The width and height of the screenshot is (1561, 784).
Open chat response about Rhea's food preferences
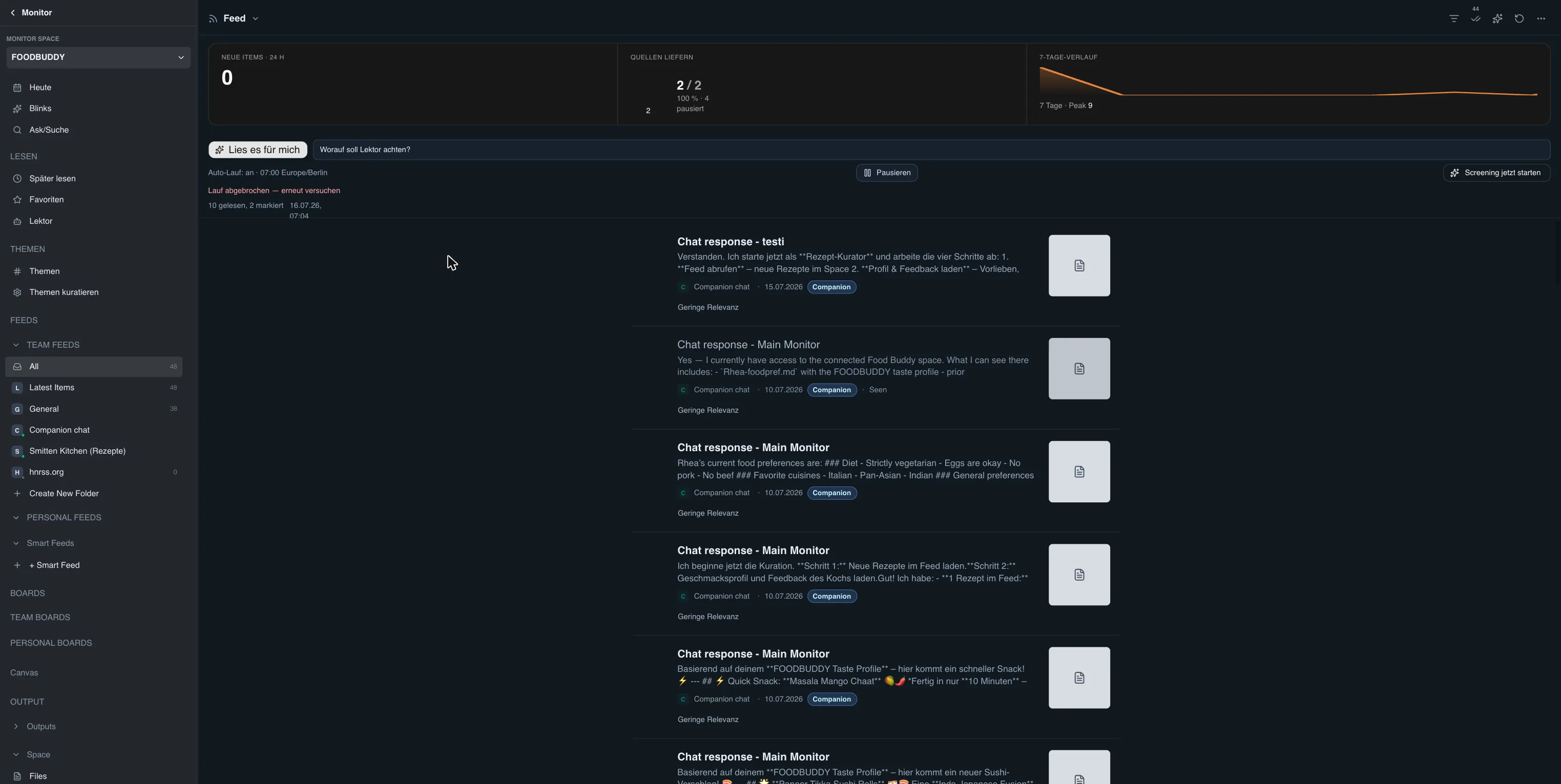[753, 448]
